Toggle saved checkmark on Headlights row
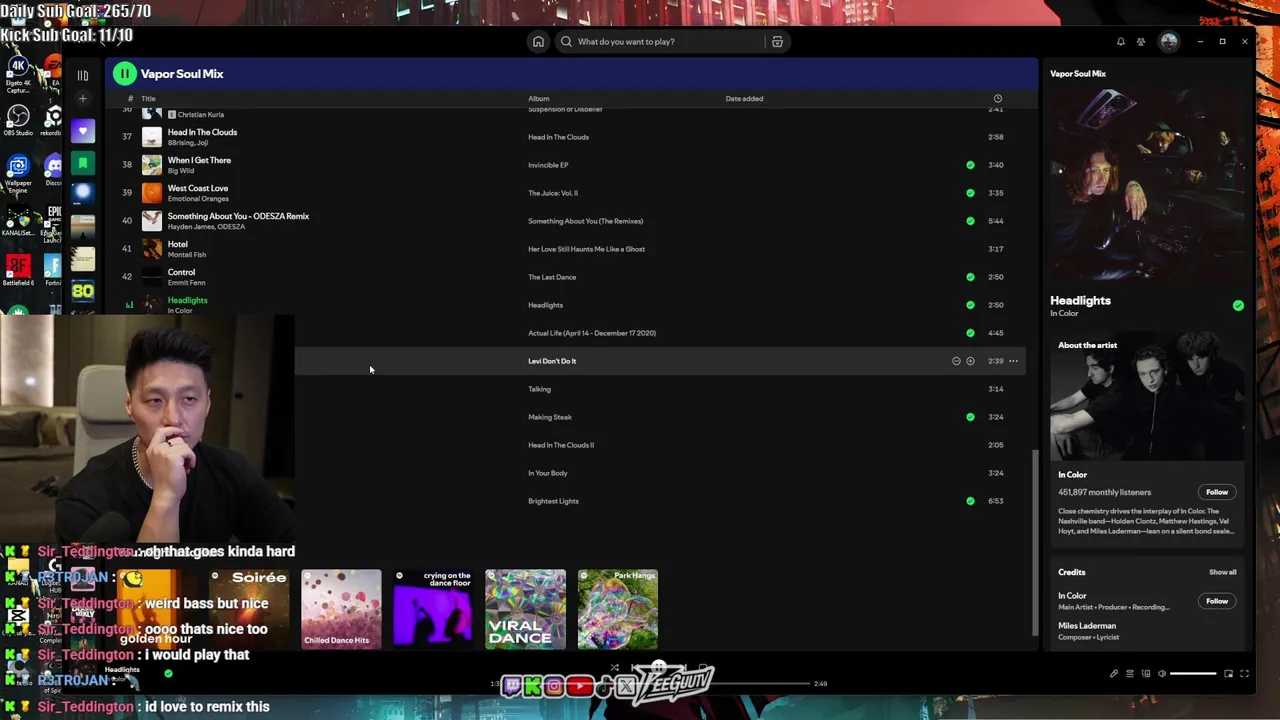The image size is (1280, 720). [970, 305]
